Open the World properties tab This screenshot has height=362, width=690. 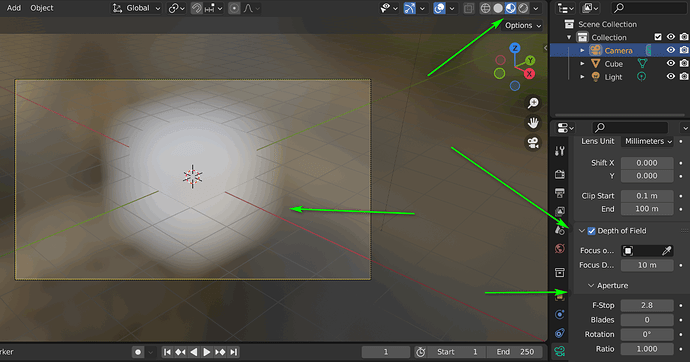point(560,249)
